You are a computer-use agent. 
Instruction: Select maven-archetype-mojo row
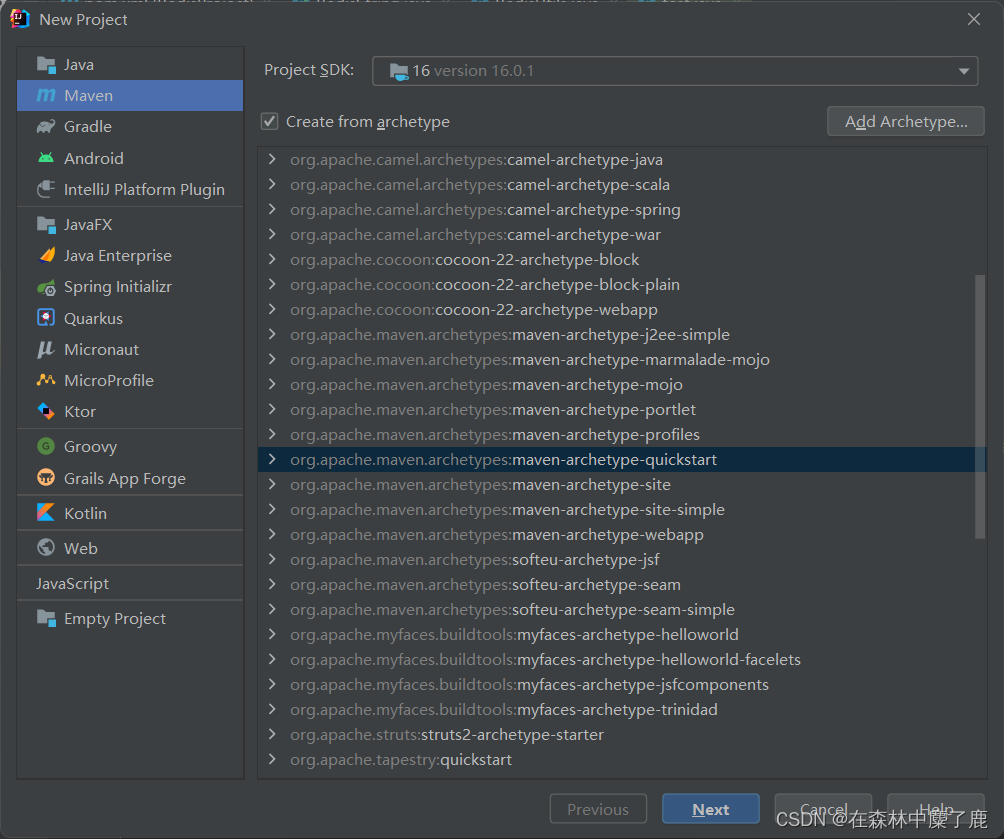pyautogui.click(x=622, y=384)
